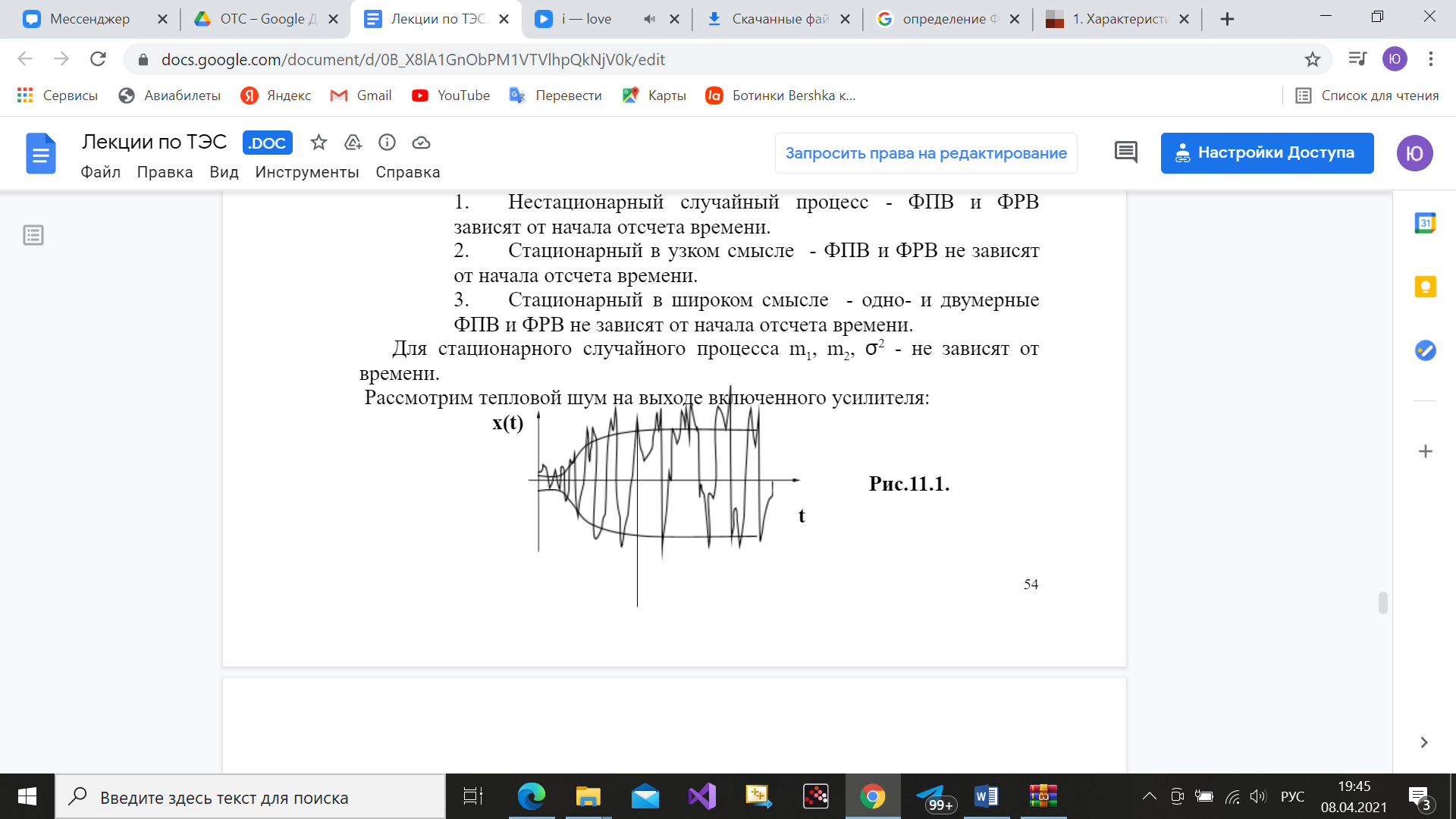Open the YouTube bookmark
The image size is (1456, 819).
[x=450, y=96]
